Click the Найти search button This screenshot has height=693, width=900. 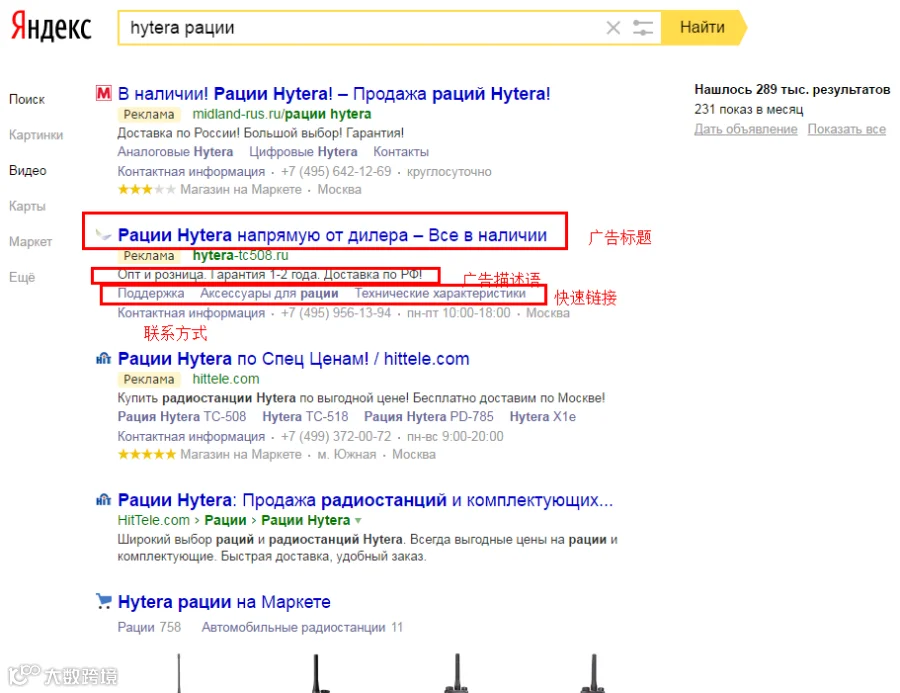[703, 28]
